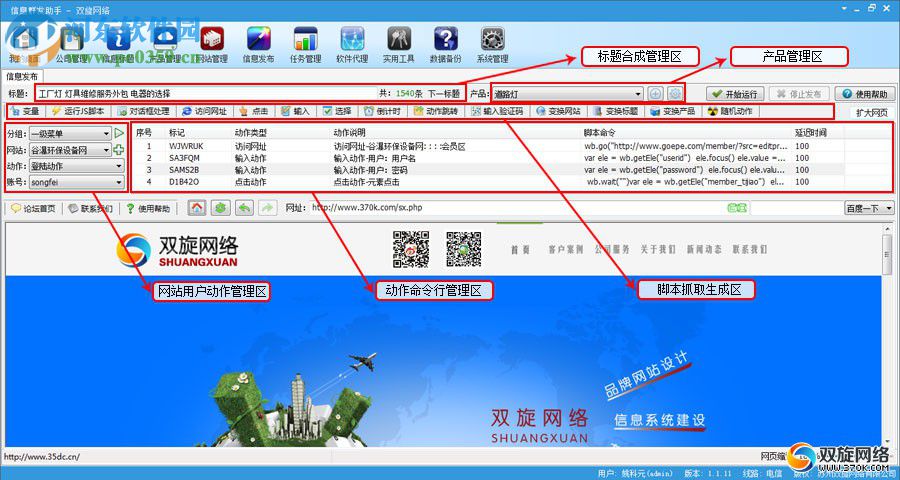Click the search box before 百度一下
This screenshot has height=480, width=900.
[x=796, y=208]
